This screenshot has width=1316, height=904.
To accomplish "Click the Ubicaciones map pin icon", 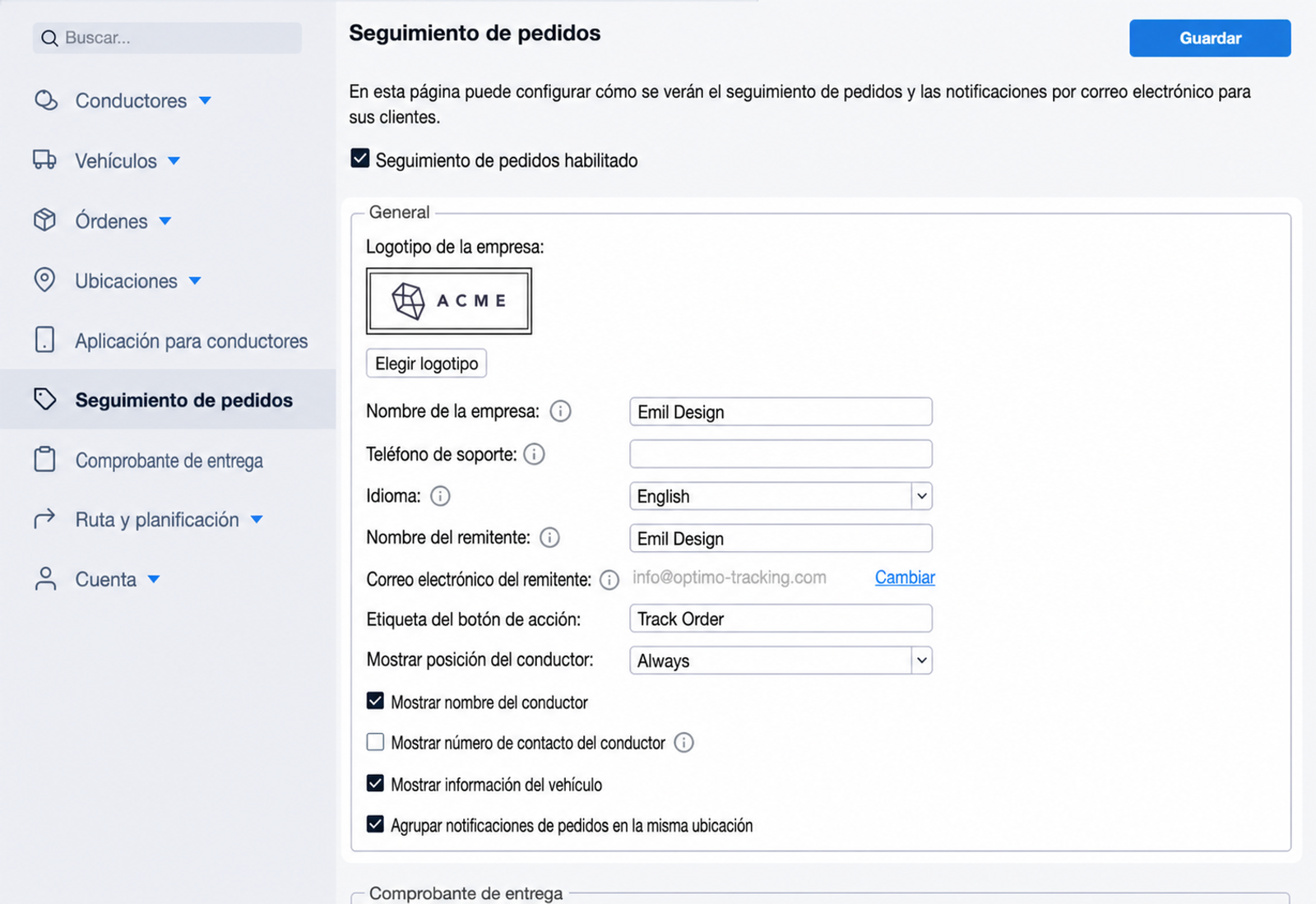I will coord(44,280).
